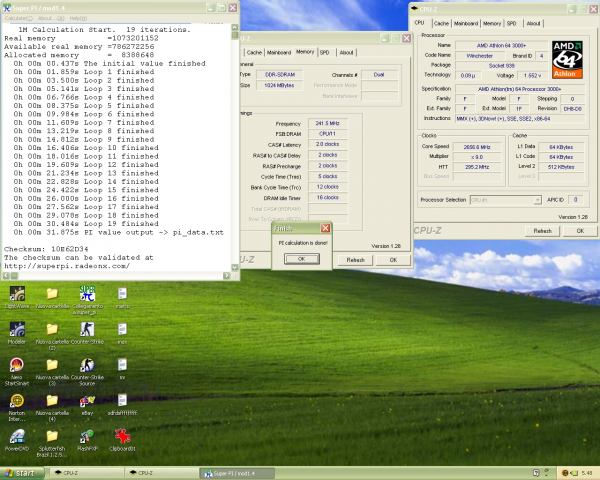Select CPU tab in front CPU-Z window
Viewport: 600px width, 480px height.
419,23
